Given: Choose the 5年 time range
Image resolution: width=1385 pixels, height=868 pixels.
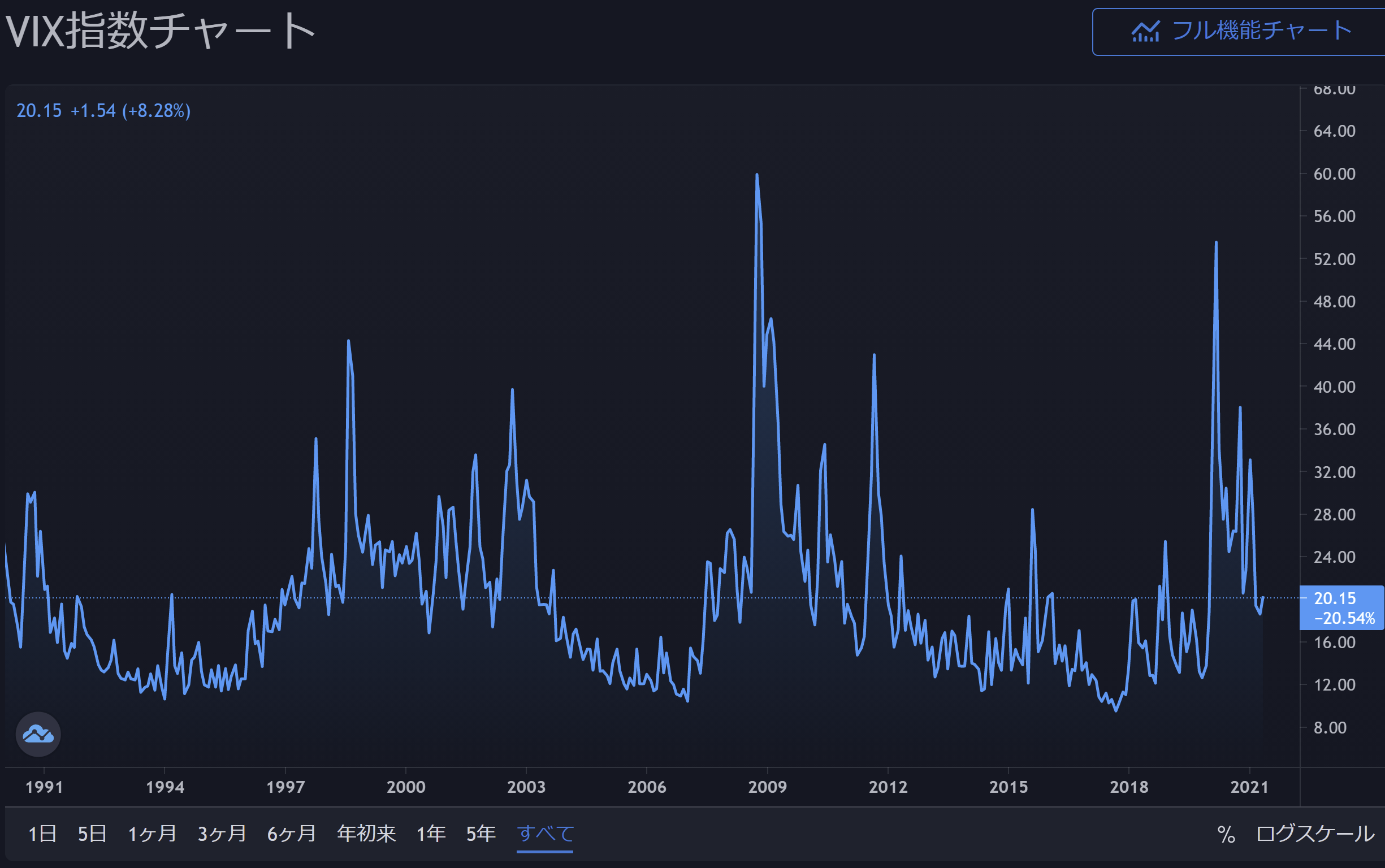Looking at the screenshot, I should pyautogui.click(x=481, y=834).
